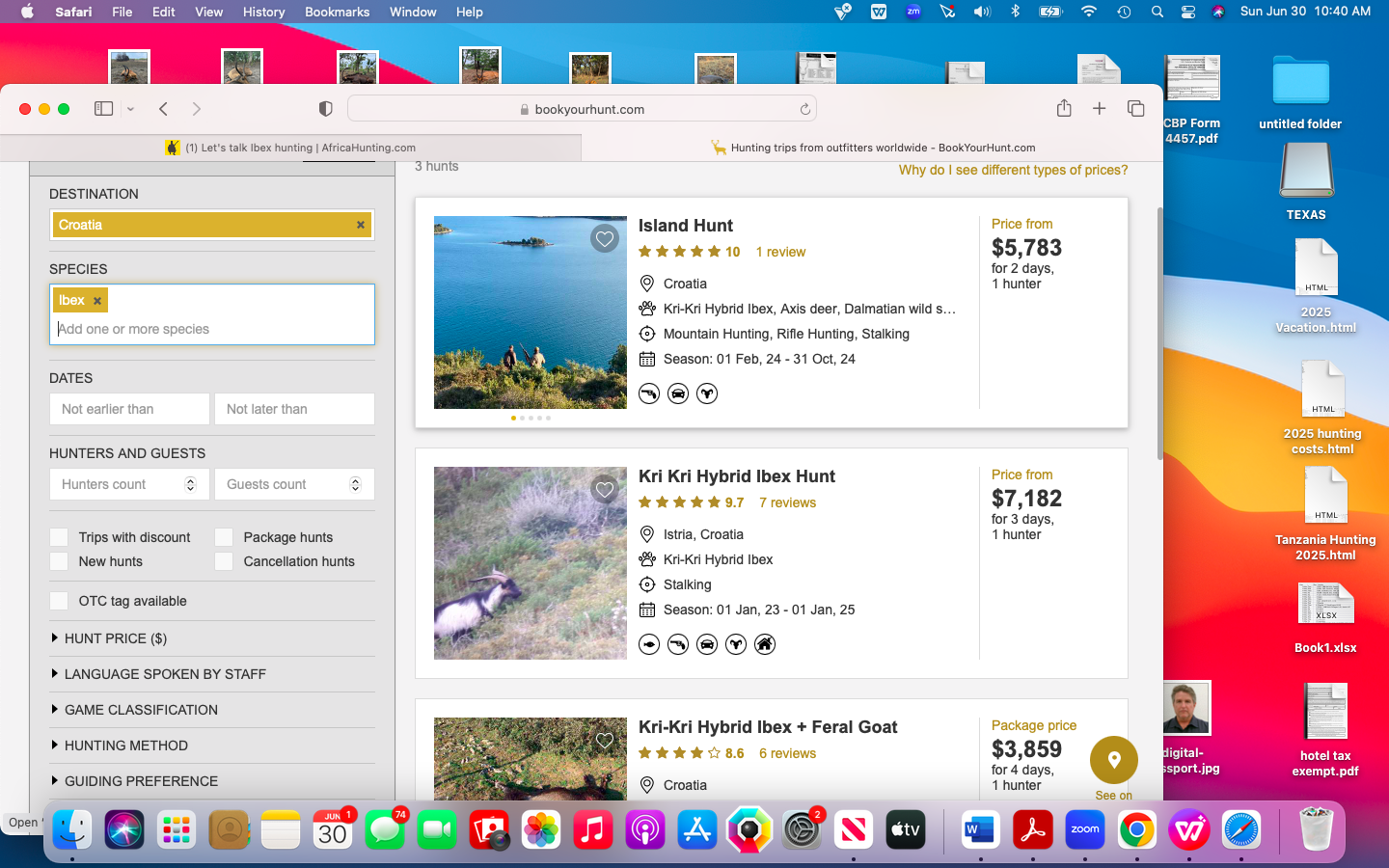Click the gold map pin button

1113,760
